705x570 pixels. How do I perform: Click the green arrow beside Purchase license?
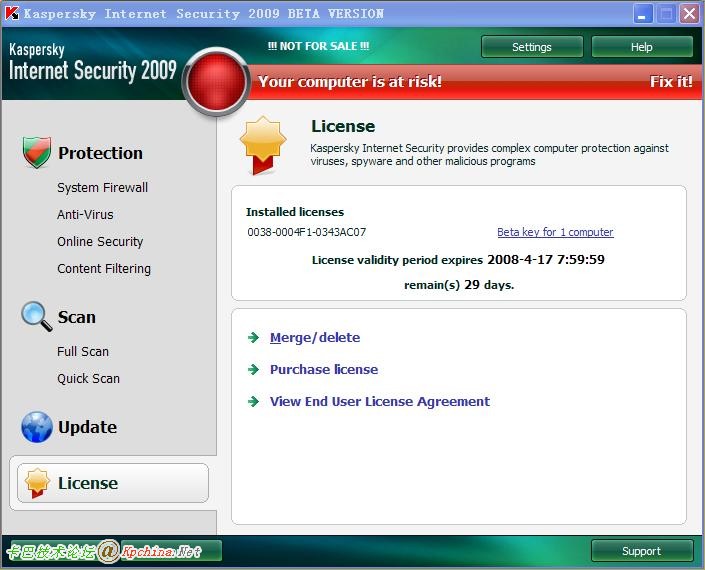point(254,370)
